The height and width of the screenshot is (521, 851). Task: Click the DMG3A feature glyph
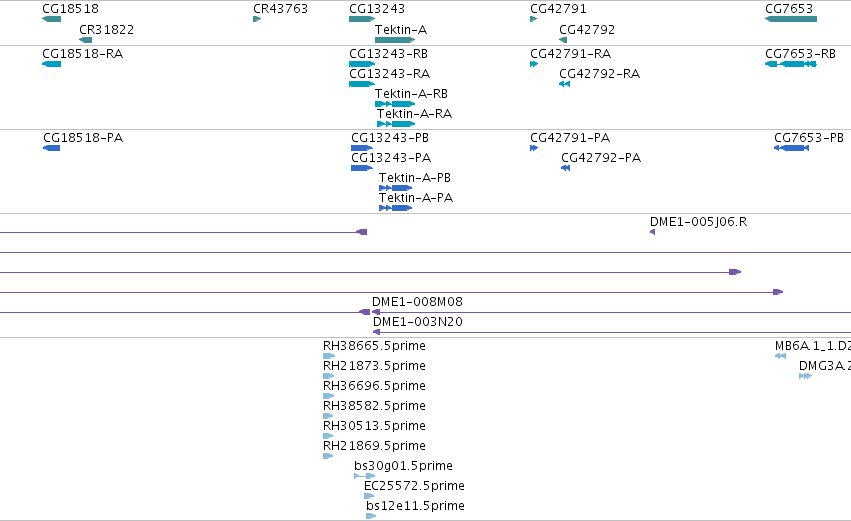click(805, 376)
